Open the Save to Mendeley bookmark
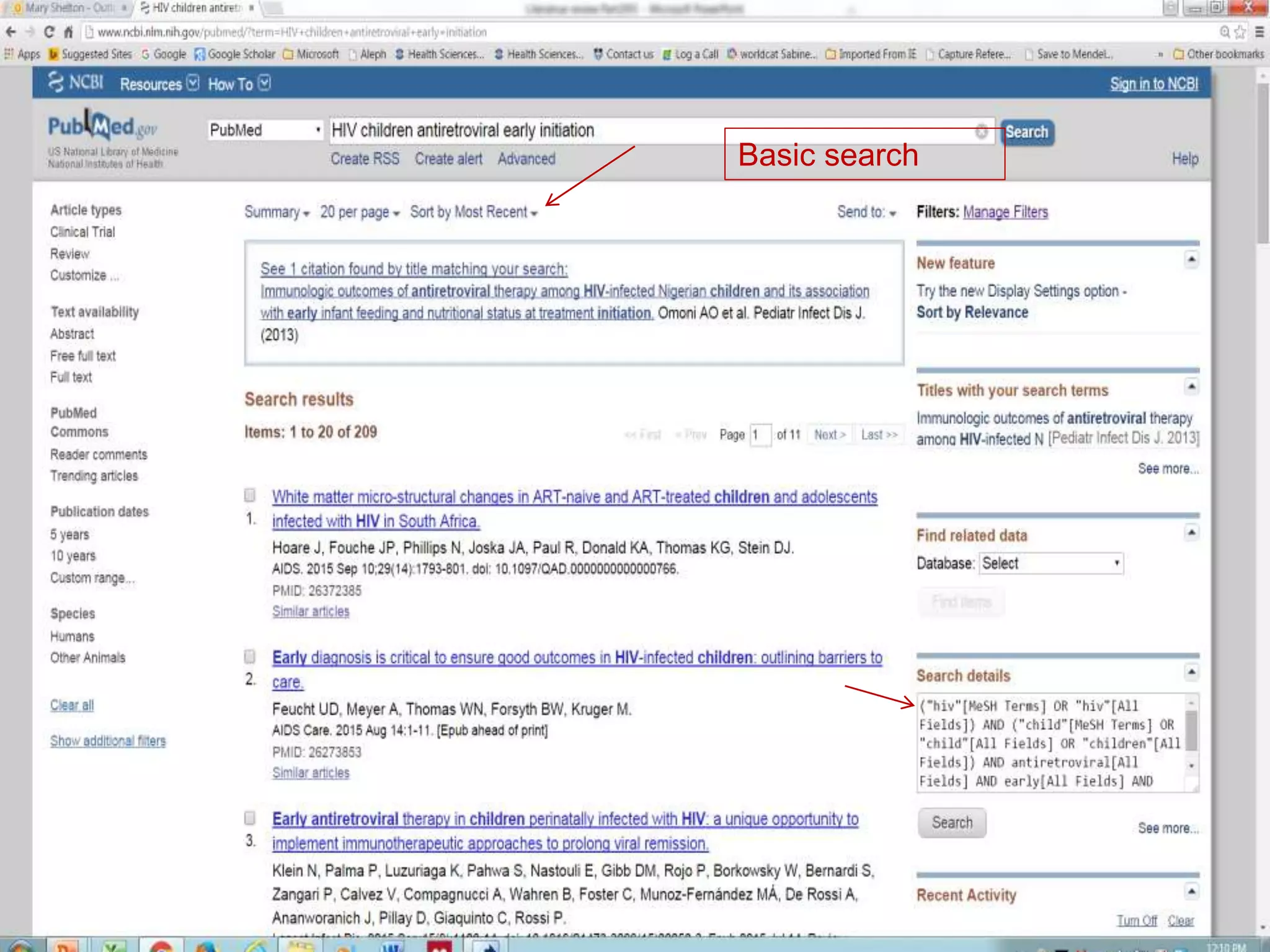This screenshot has width=1270, height=952. click(1068, 55)
